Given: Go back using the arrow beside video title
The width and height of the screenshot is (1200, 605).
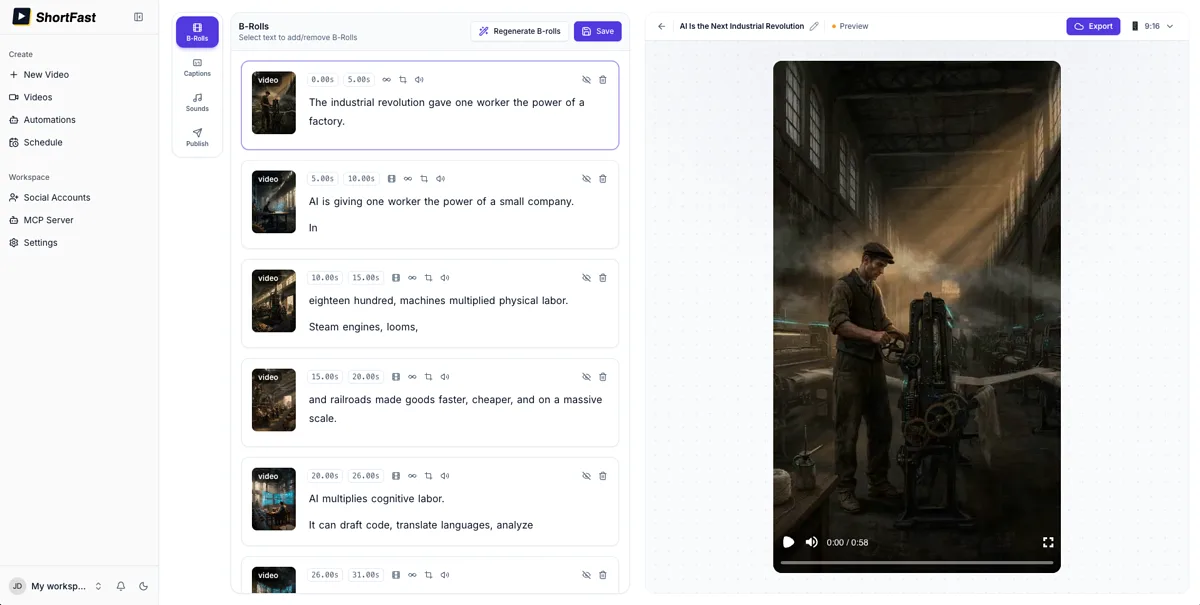Looking at the screenshot, I should pyautogui.click(x=662, y=26).
